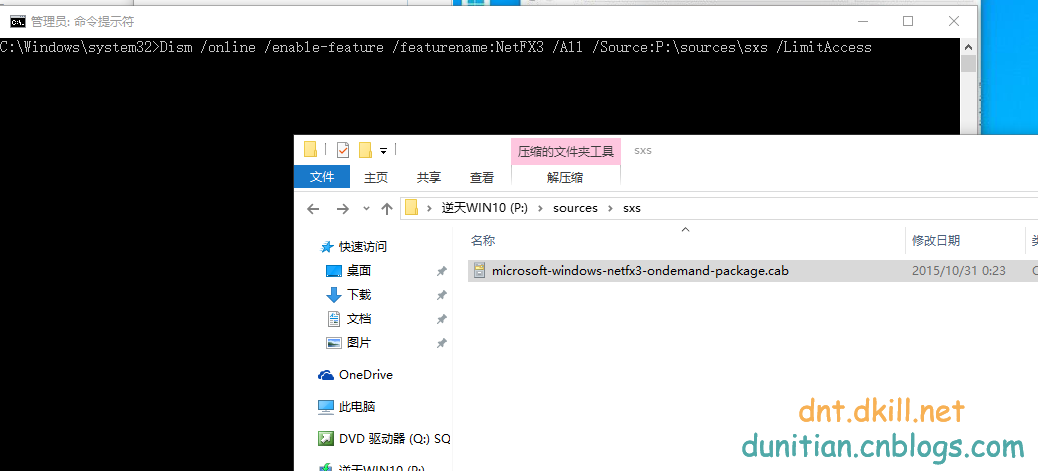Expand the chevron between sources and sxs
Screen dimensions: 1038x471
click(610, 208)
